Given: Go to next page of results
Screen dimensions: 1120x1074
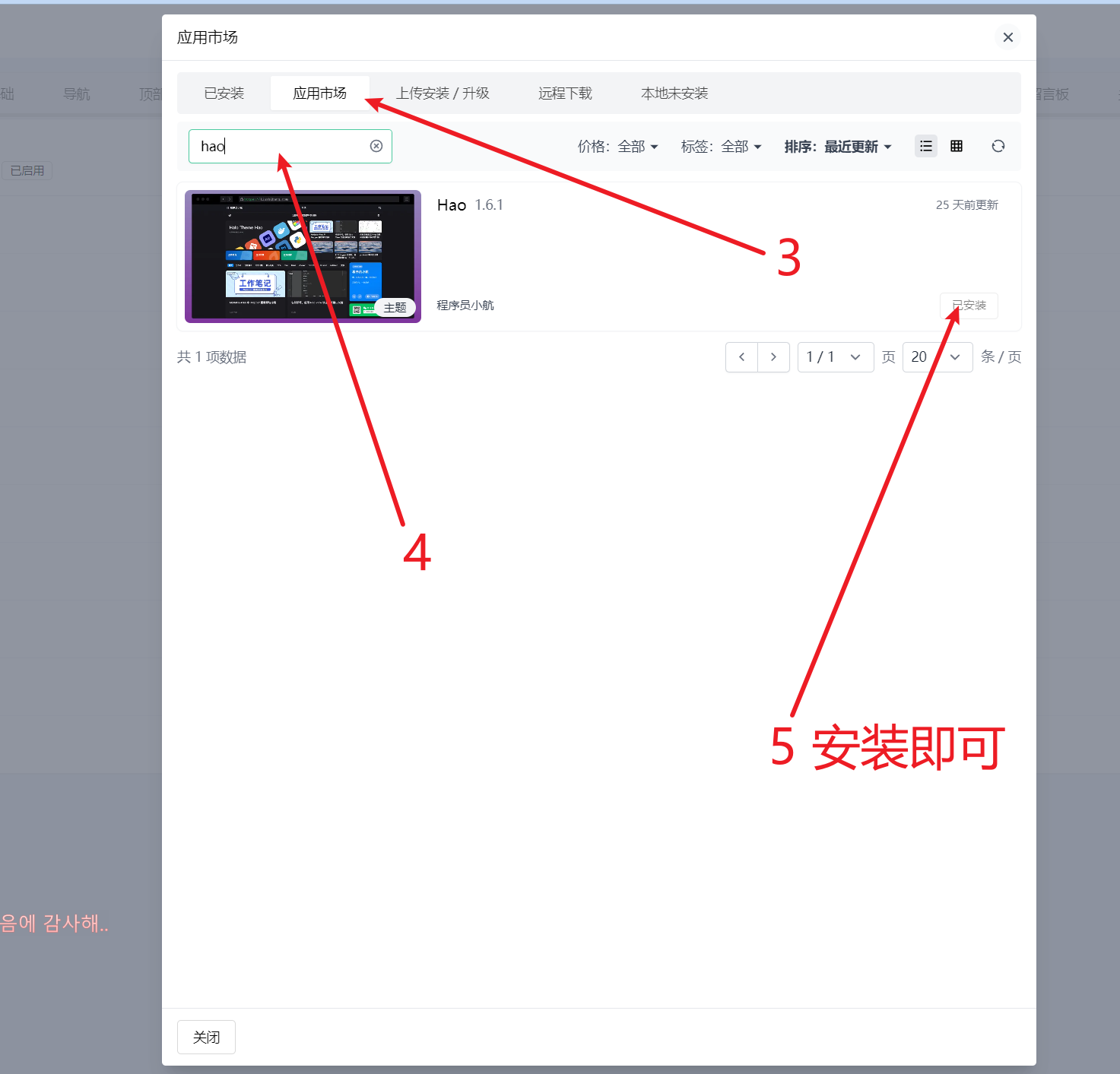Looking at the screenshot, I should [x=773, y=356].
